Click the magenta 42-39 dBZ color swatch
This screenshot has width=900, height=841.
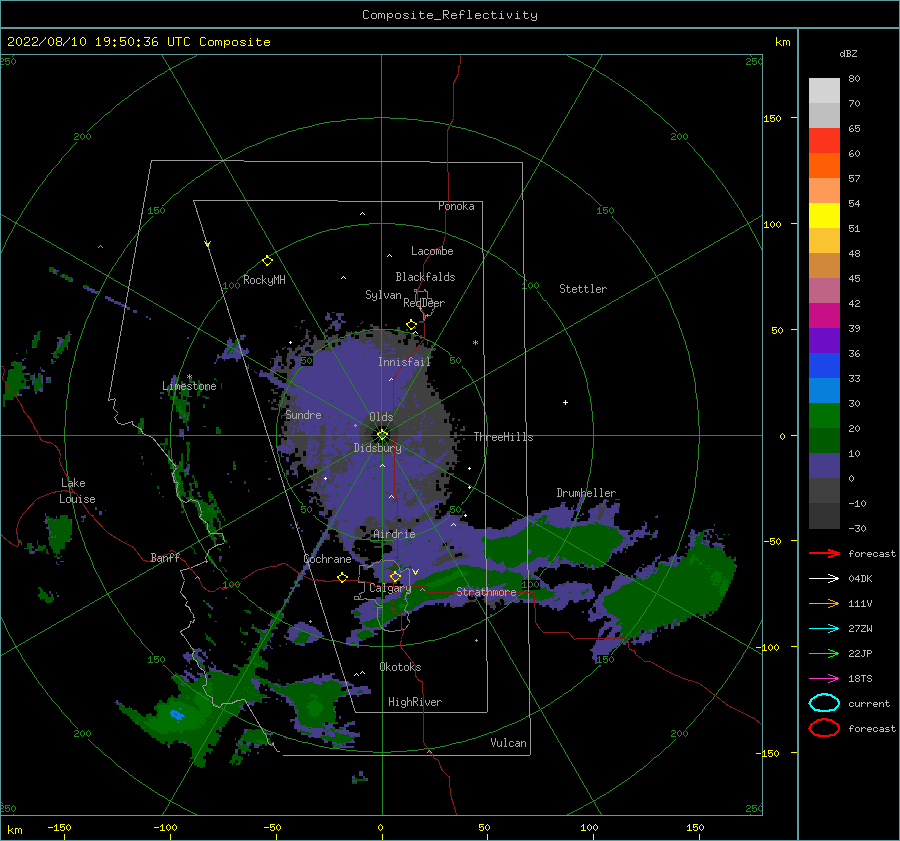point(824,315)
